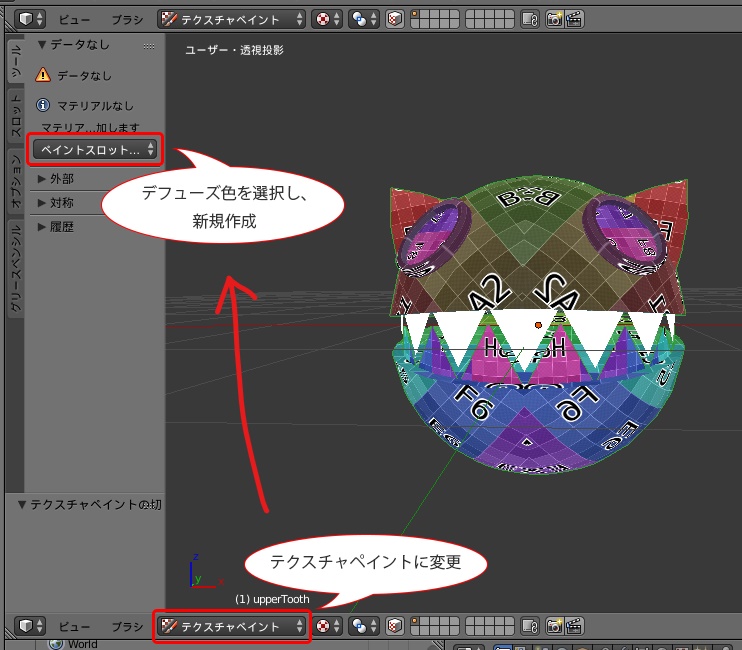Click render image camera icon in lower header
Screen dimensions: 742x650
554,626
